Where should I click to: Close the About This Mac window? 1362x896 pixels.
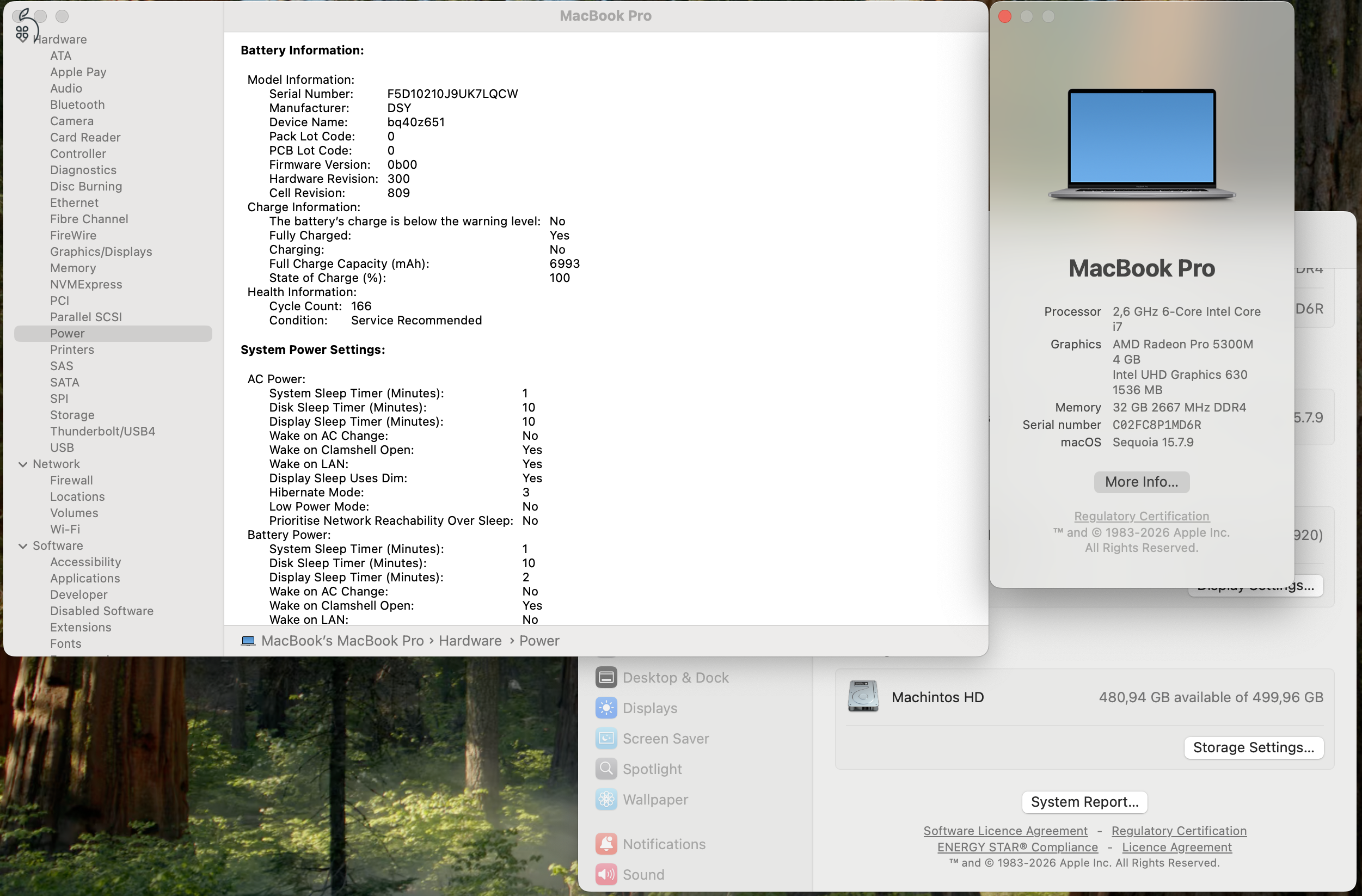(x=1004, y=16)
